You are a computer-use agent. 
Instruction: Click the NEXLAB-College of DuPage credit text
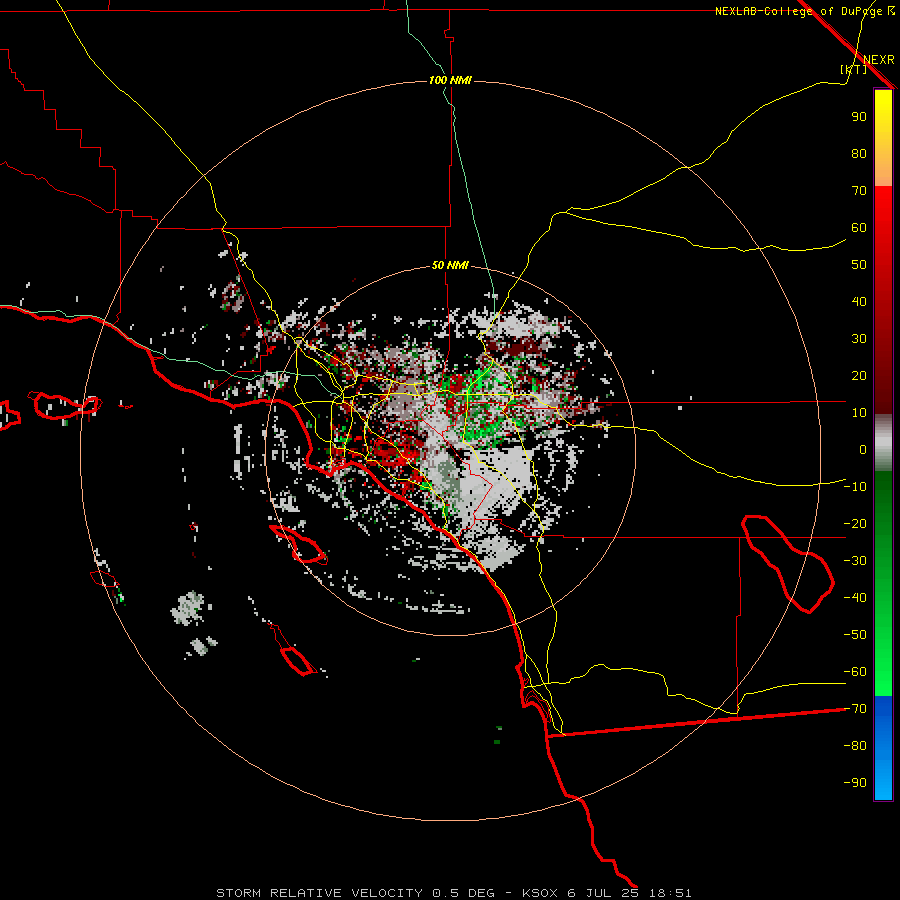(805, 11)
